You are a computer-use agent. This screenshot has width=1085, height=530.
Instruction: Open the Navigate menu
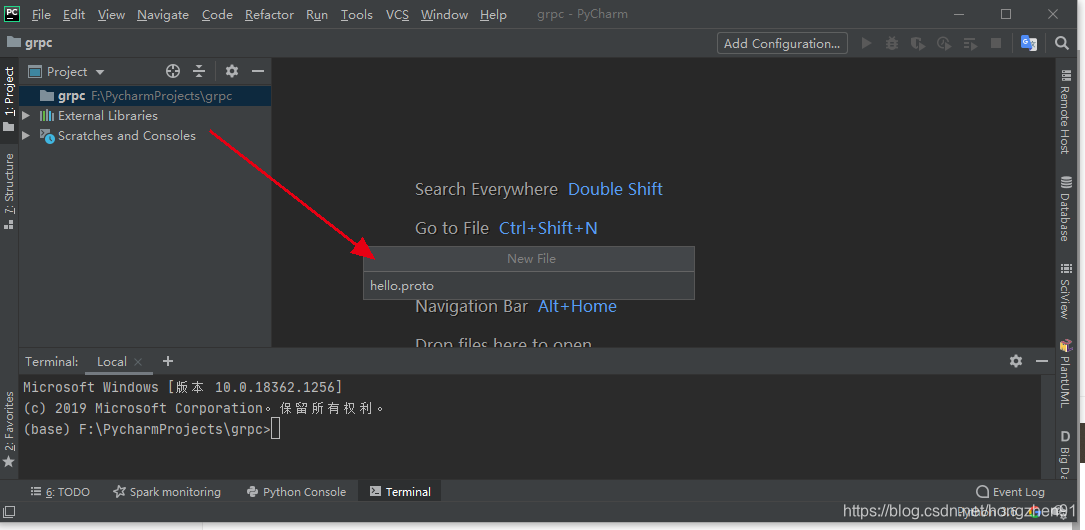coord(163,15)
